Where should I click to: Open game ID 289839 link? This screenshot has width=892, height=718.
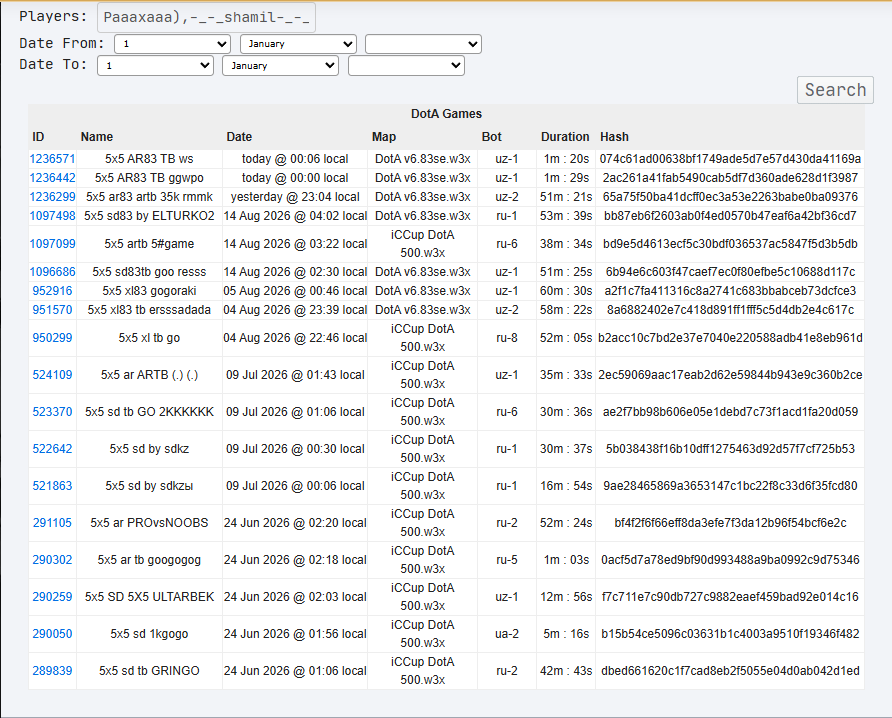52,671
